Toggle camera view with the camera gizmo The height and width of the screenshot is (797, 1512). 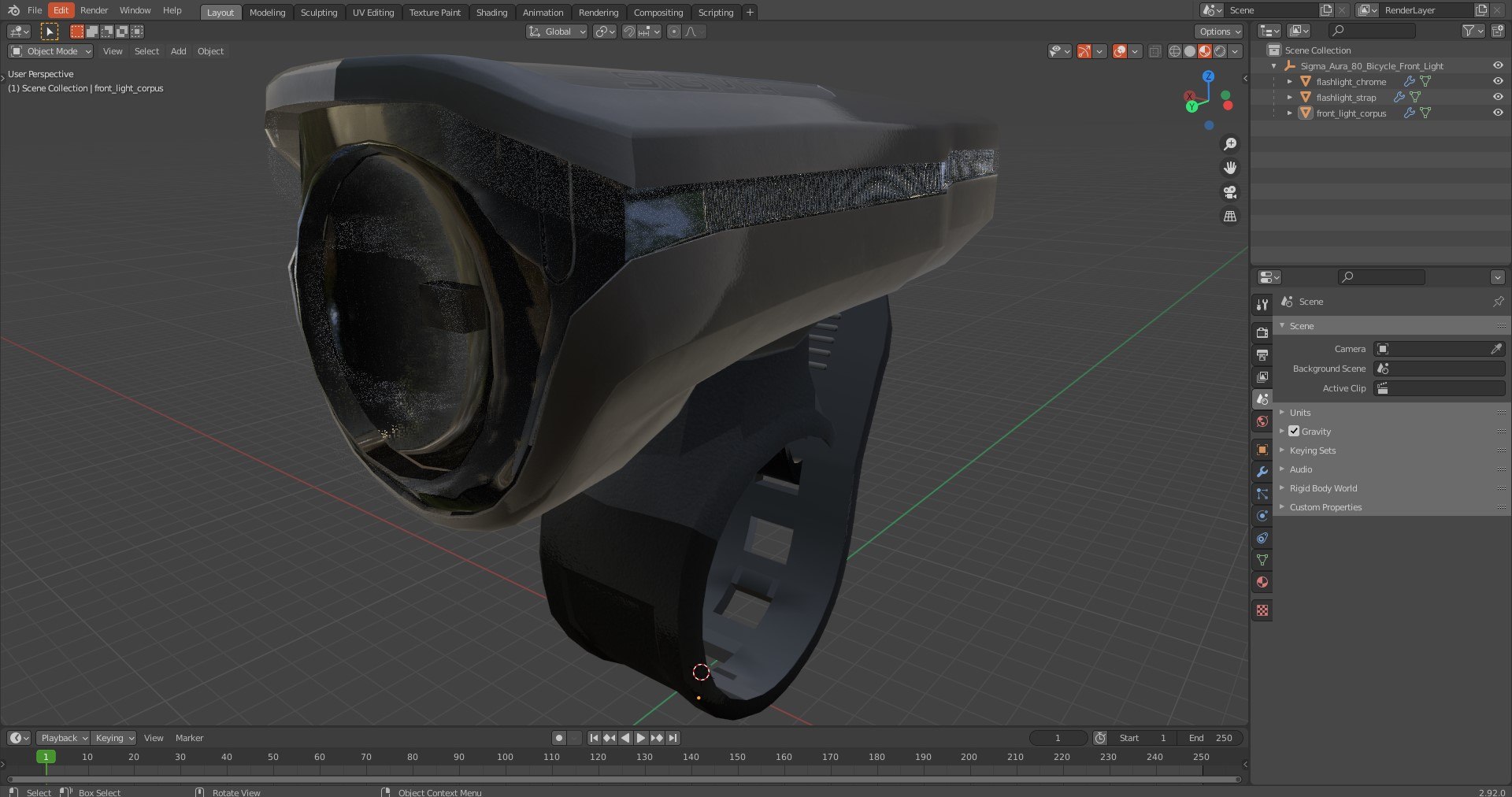[1229, 192]
